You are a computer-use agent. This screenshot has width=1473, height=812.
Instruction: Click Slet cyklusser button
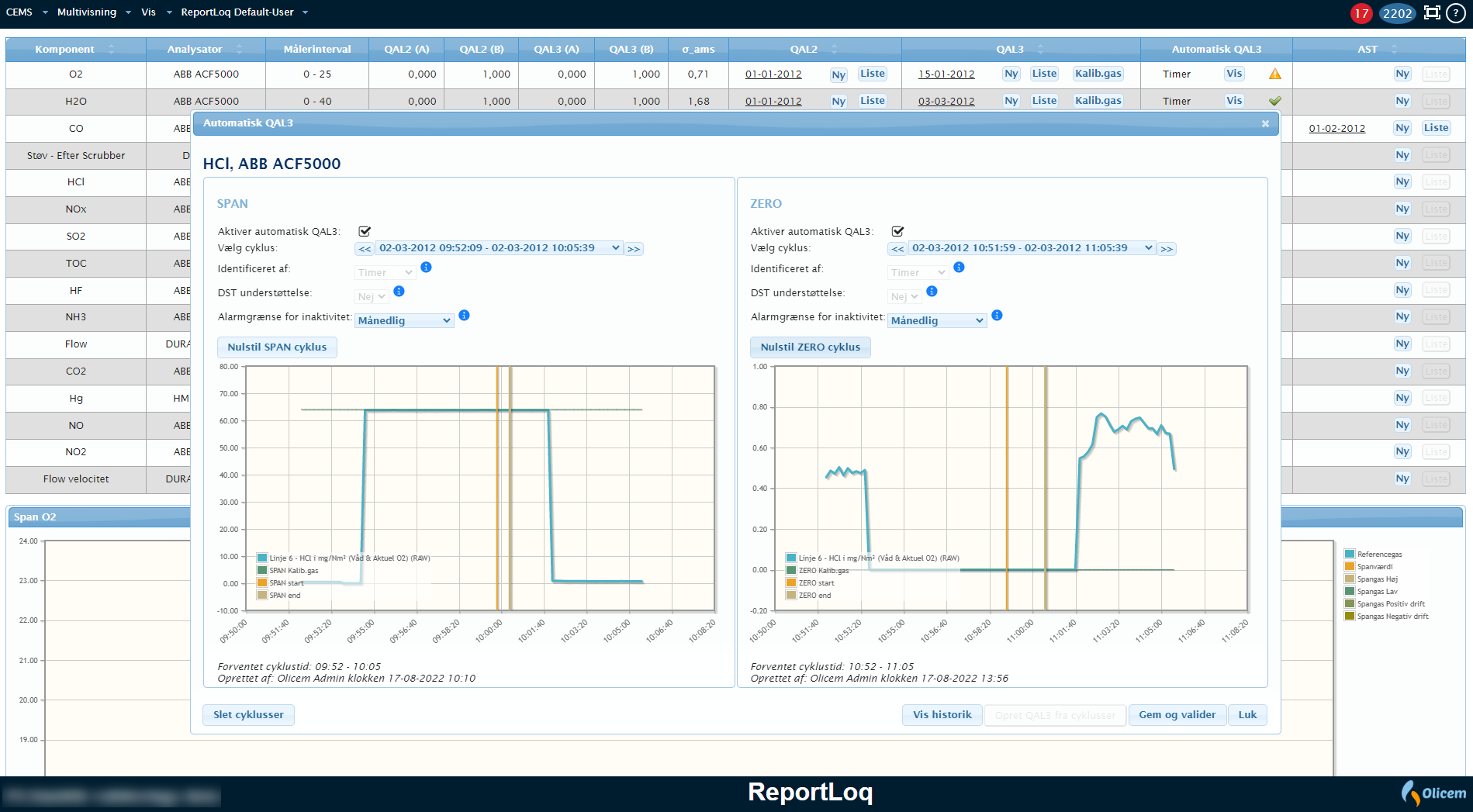[248, 715]
